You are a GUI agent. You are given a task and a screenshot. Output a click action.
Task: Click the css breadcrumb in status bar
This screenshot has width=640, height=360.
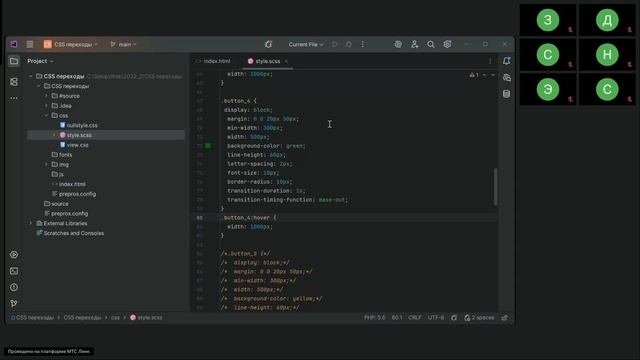[116, 318]
